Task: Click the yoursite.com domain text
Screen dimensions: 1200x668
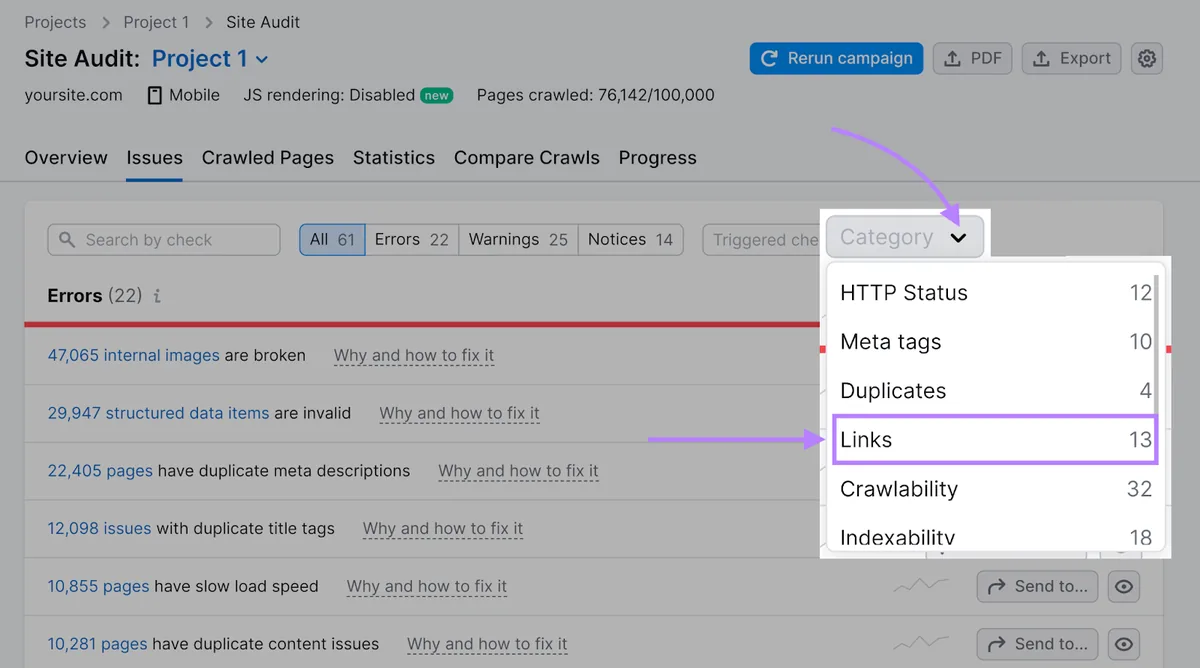Action: coord(74,95)
